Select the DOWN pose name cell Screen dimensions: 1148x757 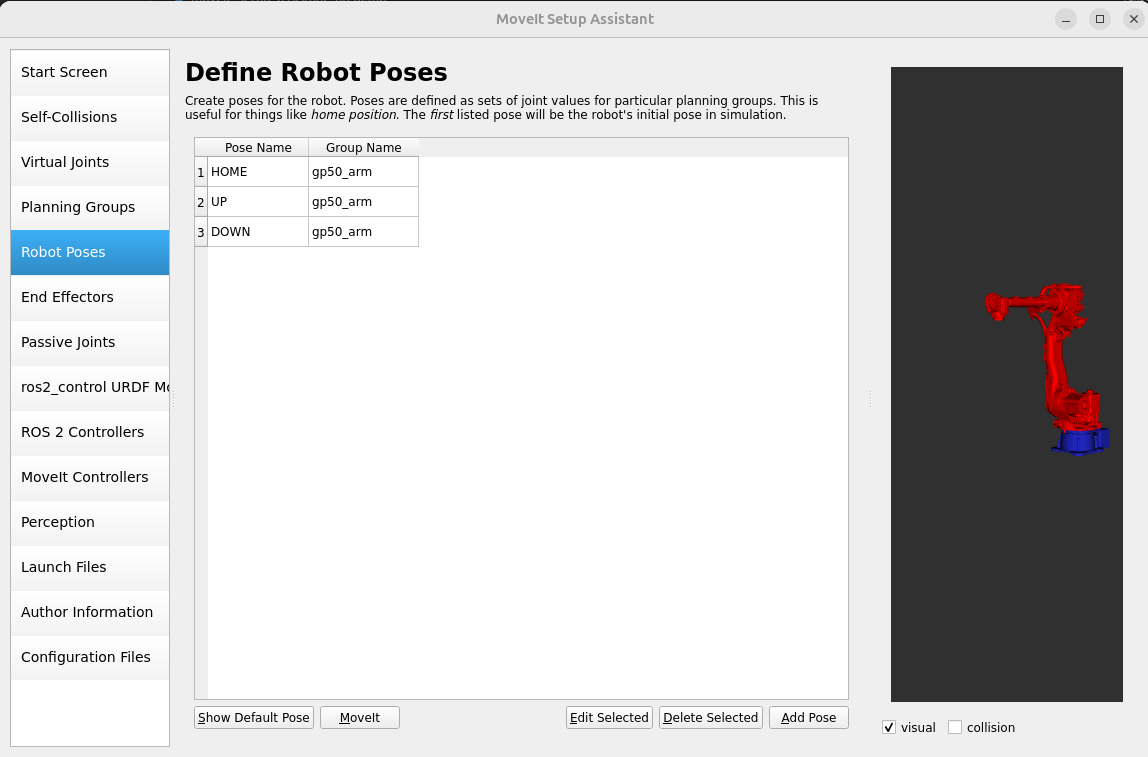pos(258,232)
